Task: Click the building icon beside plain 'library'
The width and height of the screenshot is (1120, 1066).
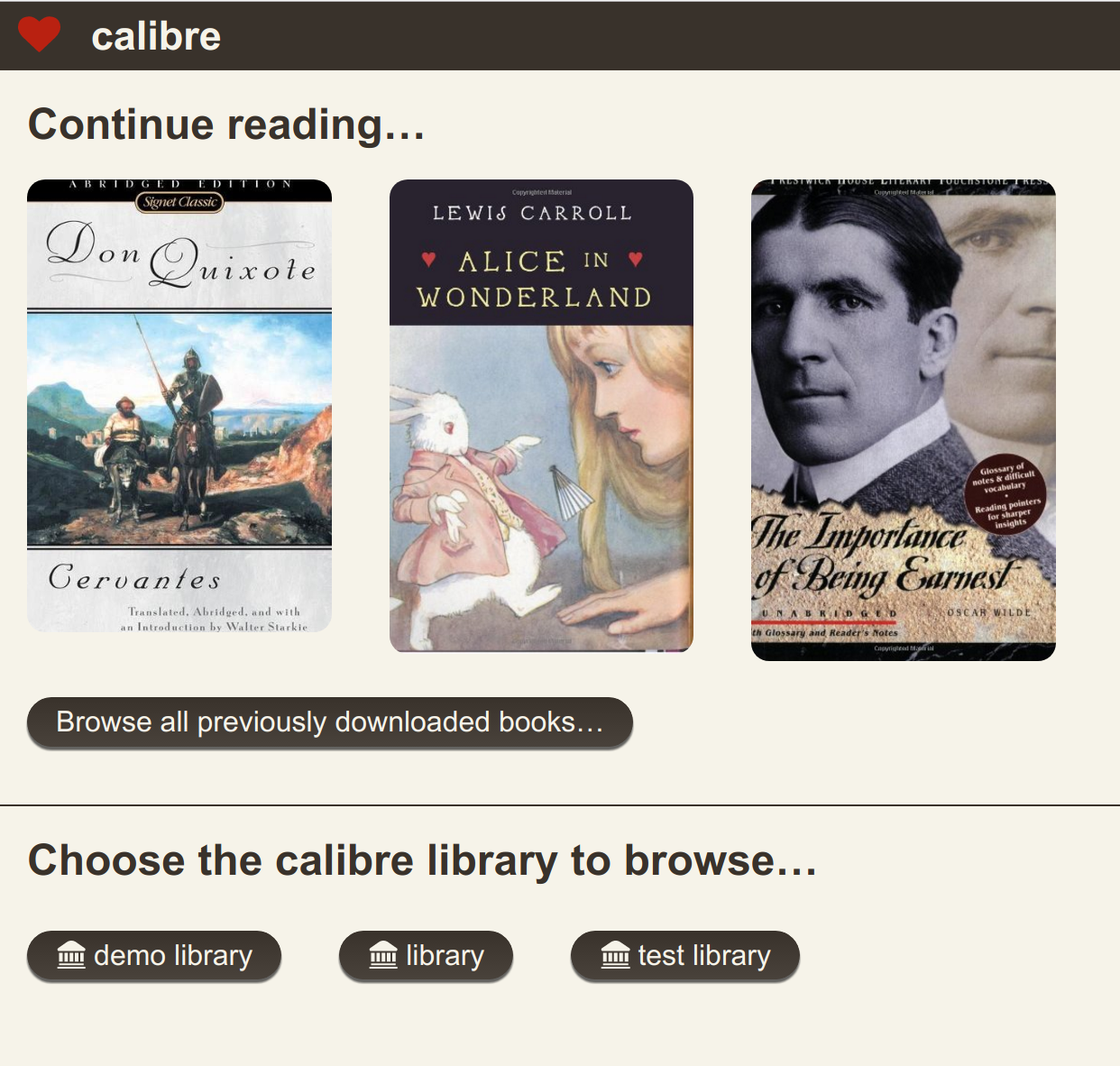Action: click(x=383, y=955)
